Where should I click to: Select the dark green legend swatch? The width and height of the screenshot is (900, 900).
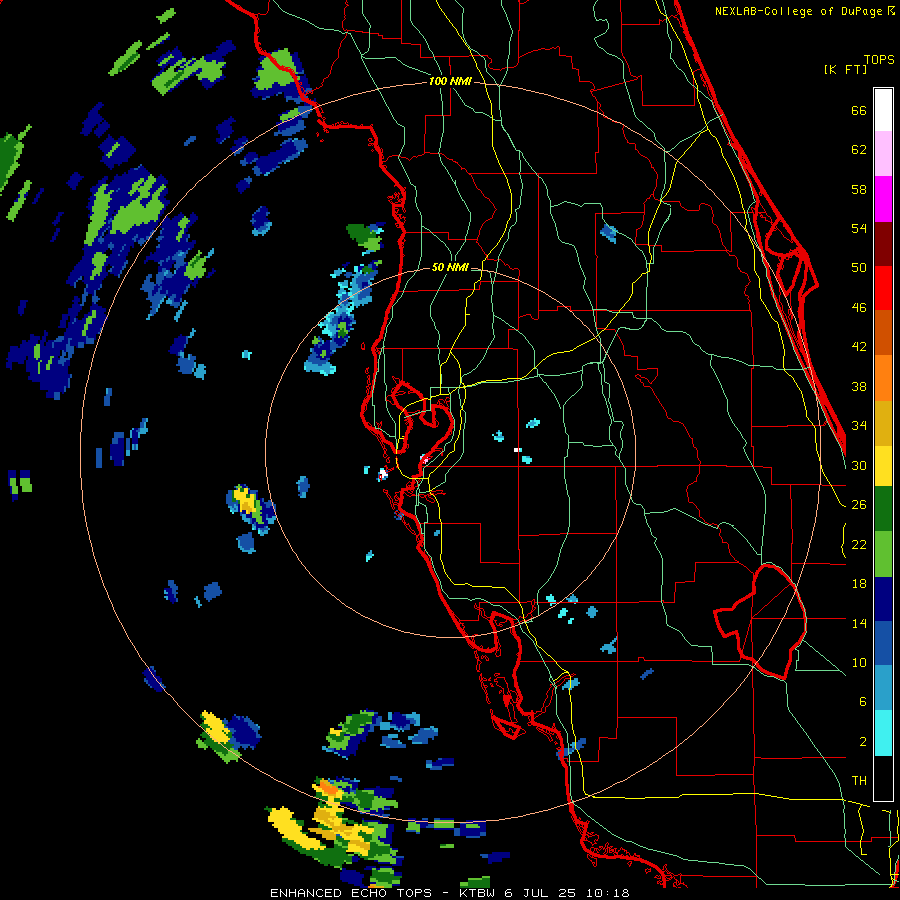tap(883, 509)
